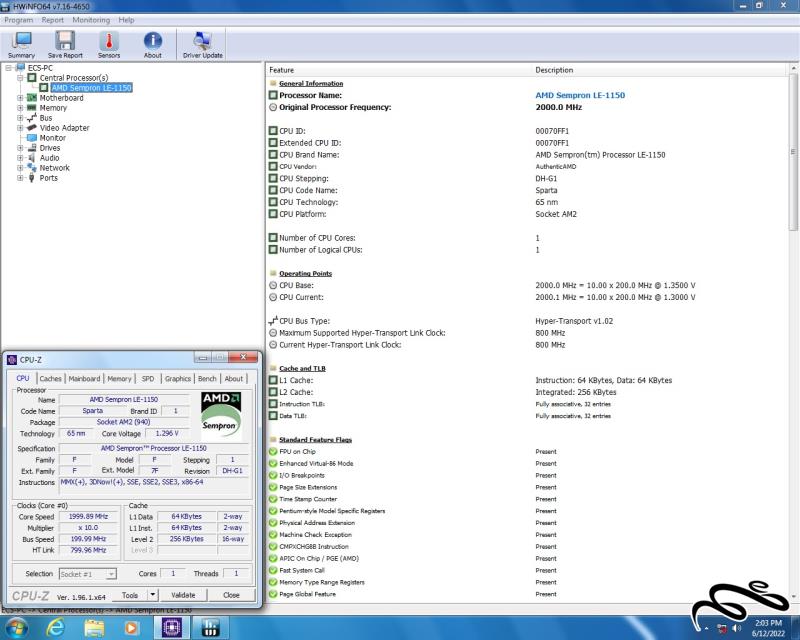
Task: Click the Bus tree node icon
Action: point(32,118)
